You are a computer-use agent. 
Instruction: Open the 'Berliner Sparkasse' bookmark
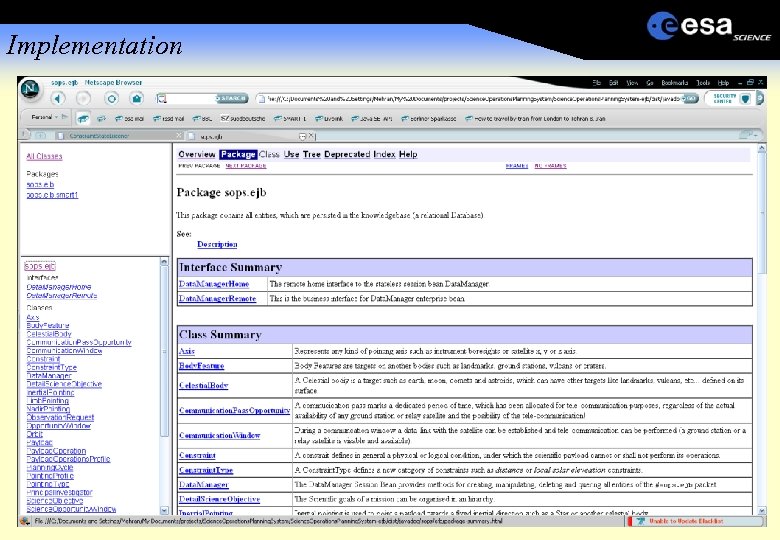click(428, 118)
